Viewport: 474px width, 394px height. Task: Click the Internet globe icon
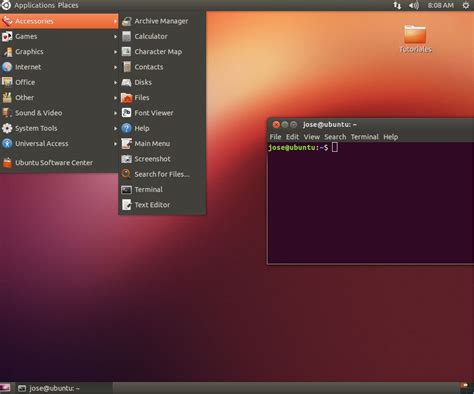7,67
